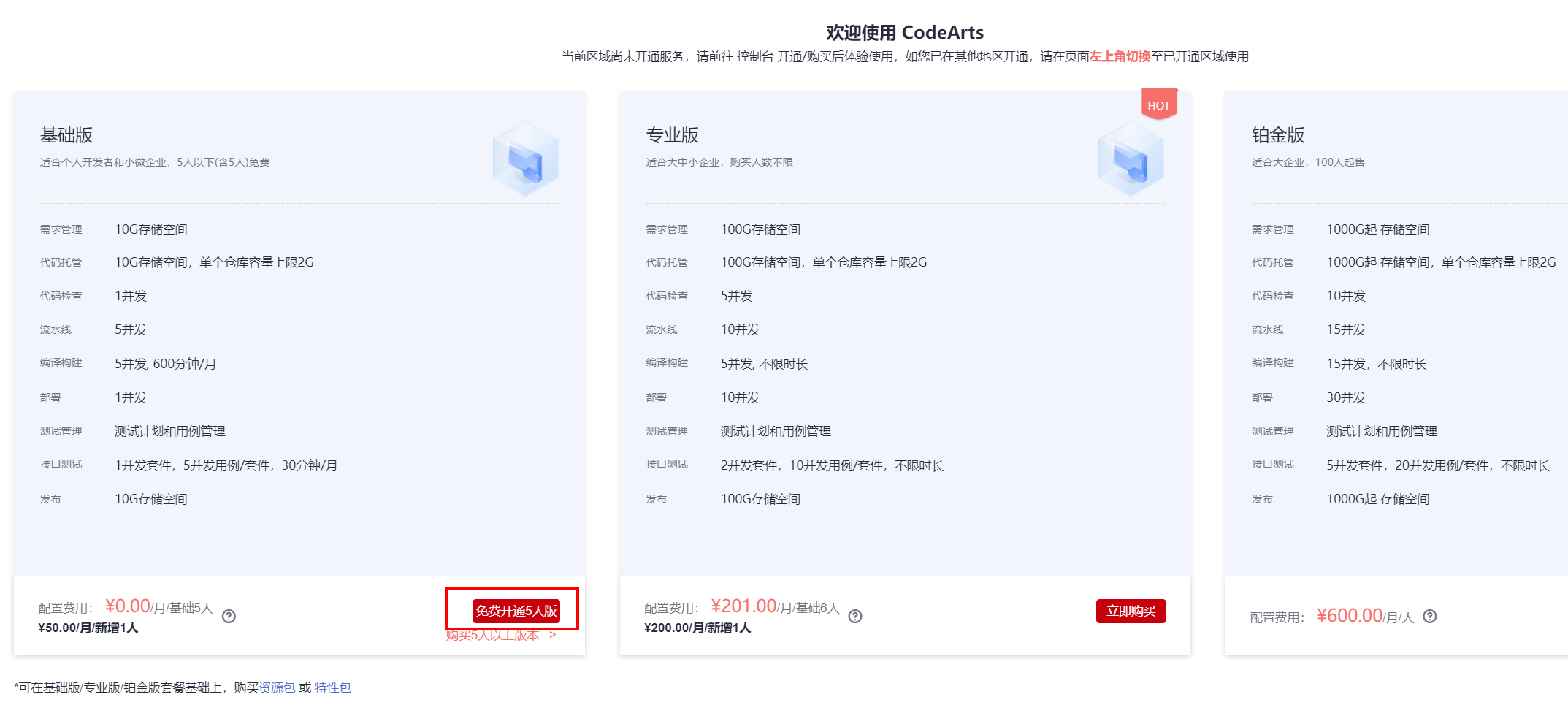Click the ¥201.00 monthly price
This screenshot has height=705, width=1568.
coord(744,606)
